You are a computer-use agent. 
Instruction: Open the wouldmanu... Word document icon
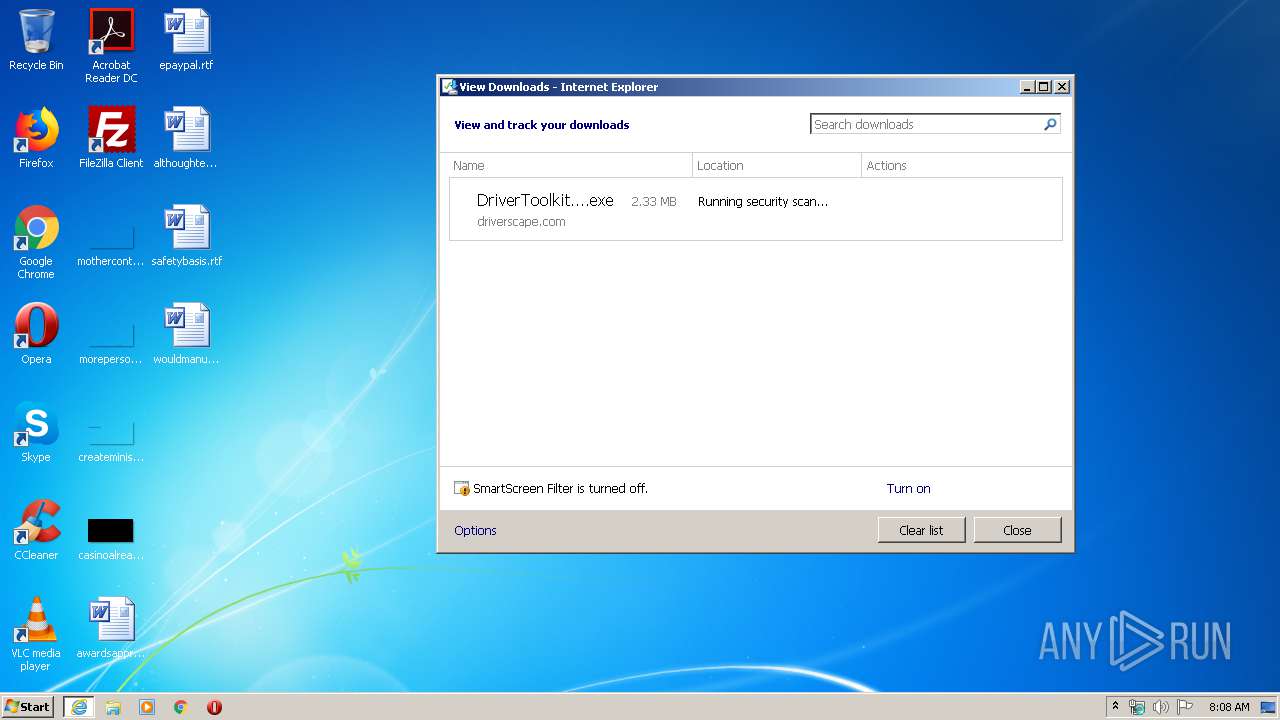click(x=186, y=334)
